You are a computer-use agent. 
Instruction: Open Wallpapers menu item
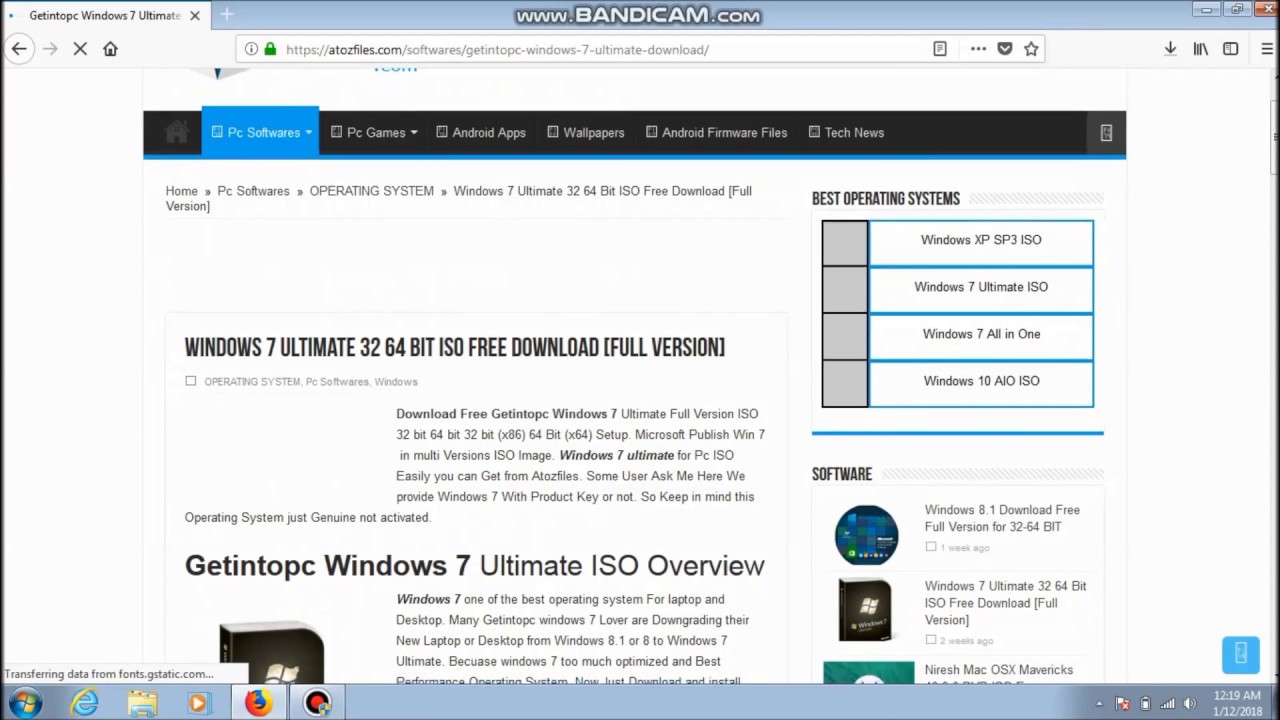click(586, 132)
